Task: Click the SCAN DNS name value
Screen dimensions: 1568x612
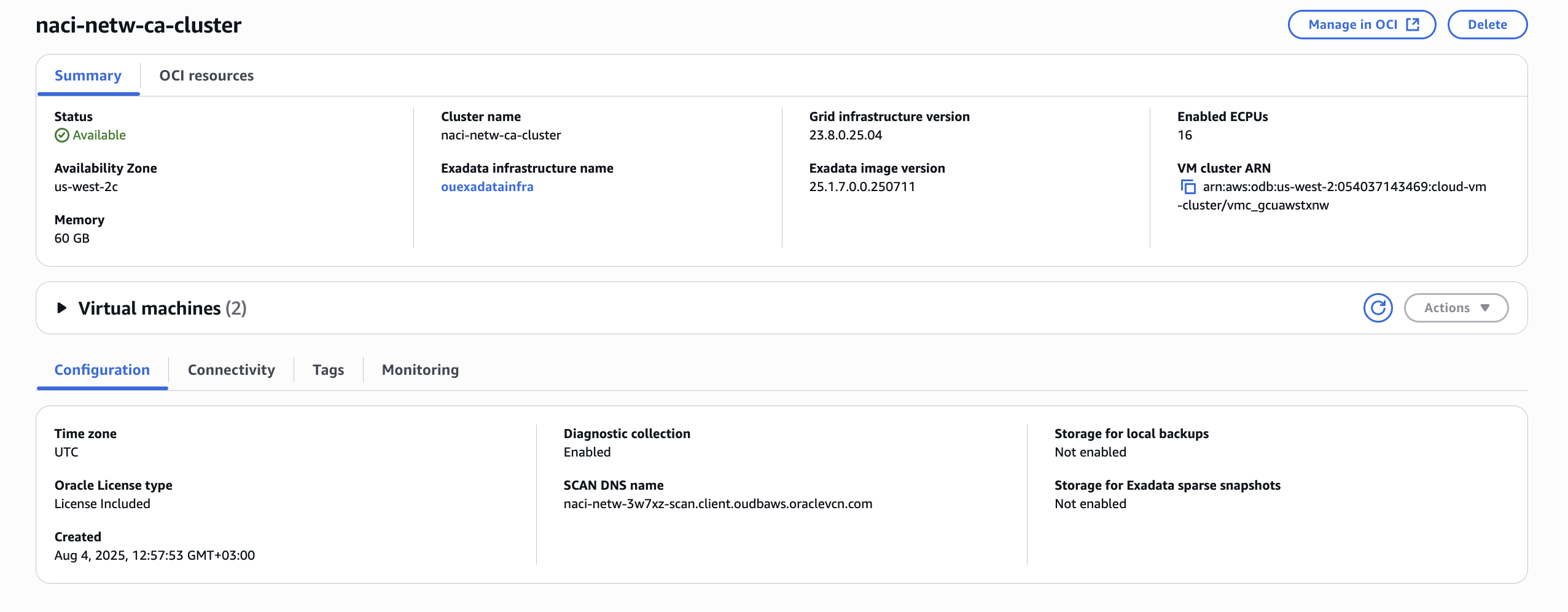Action: click(717, 504)
